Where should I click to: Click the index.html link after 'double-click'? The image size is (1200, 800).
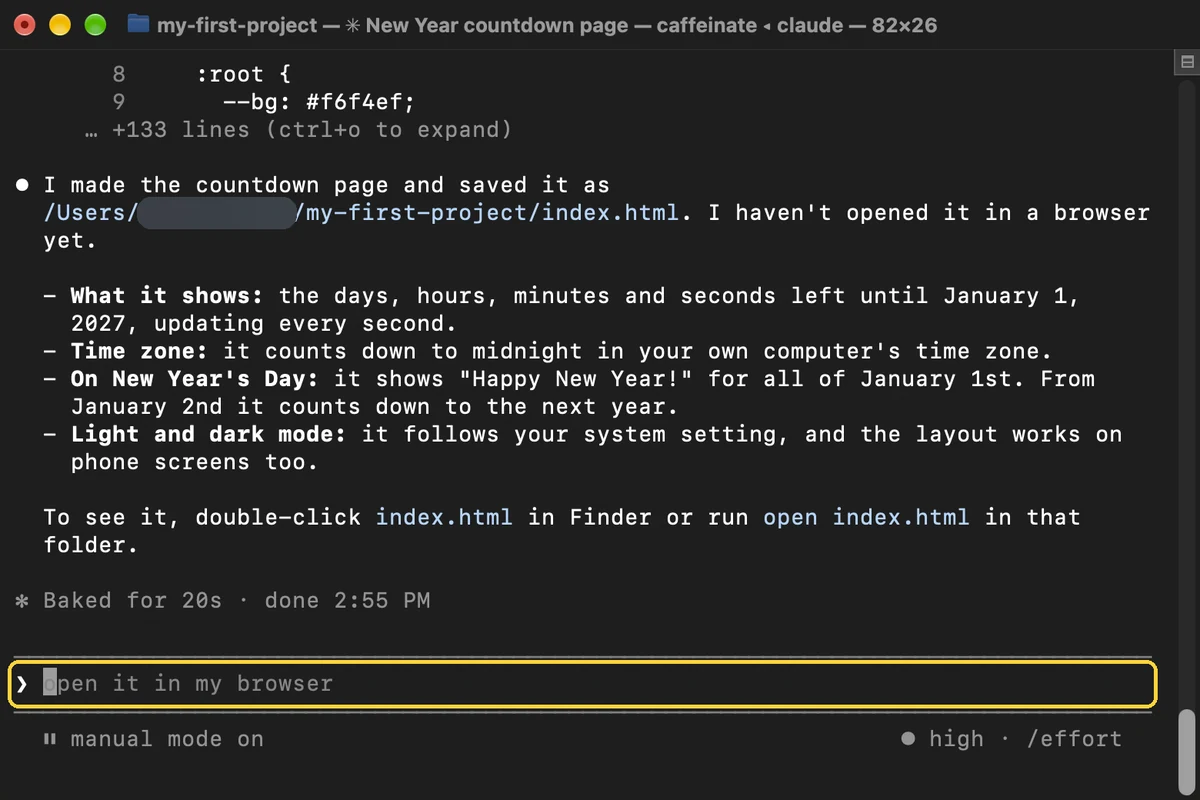[444, 517]
